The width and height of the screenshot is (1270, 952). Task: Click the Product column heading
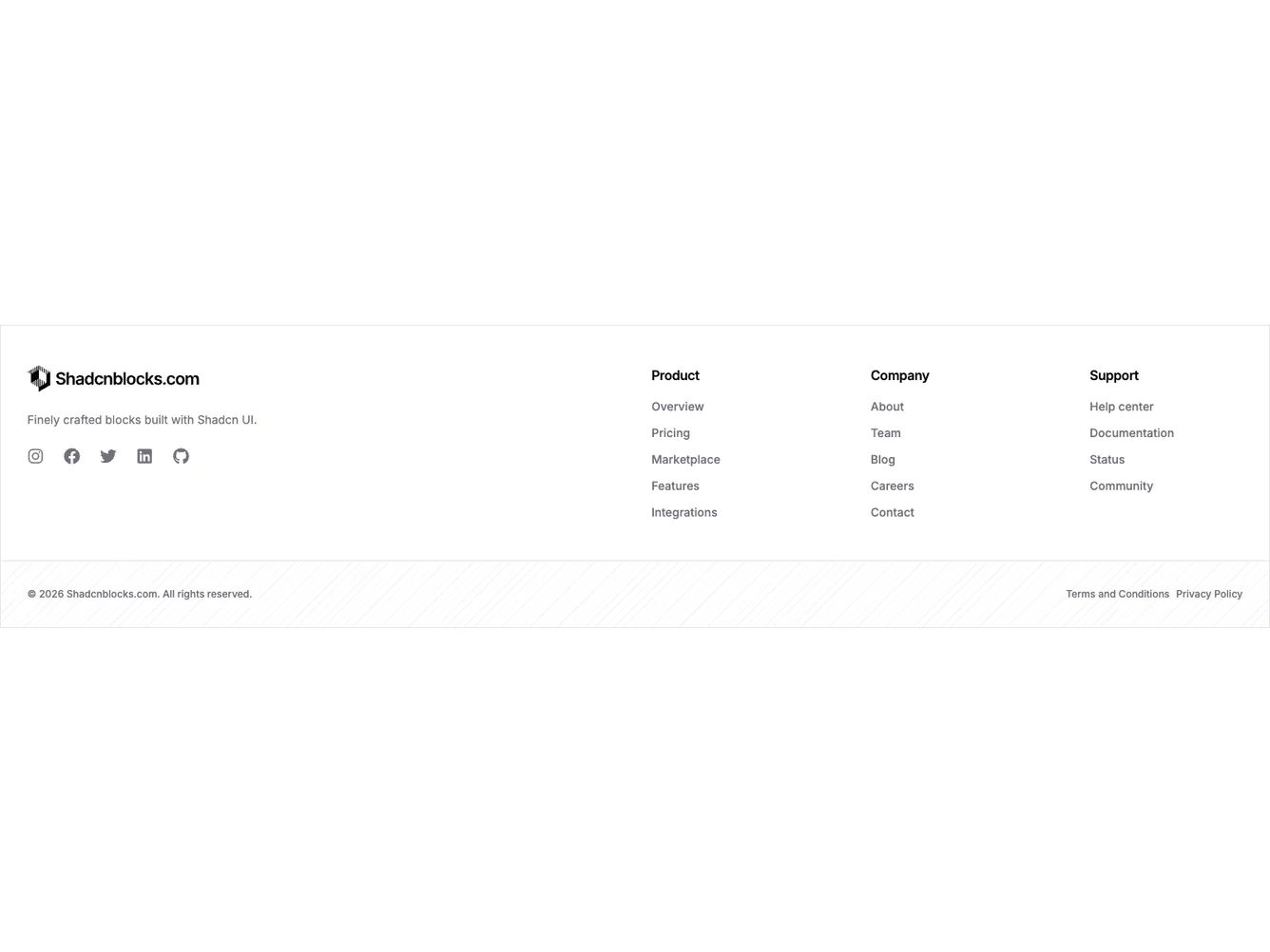click(675, 376)
